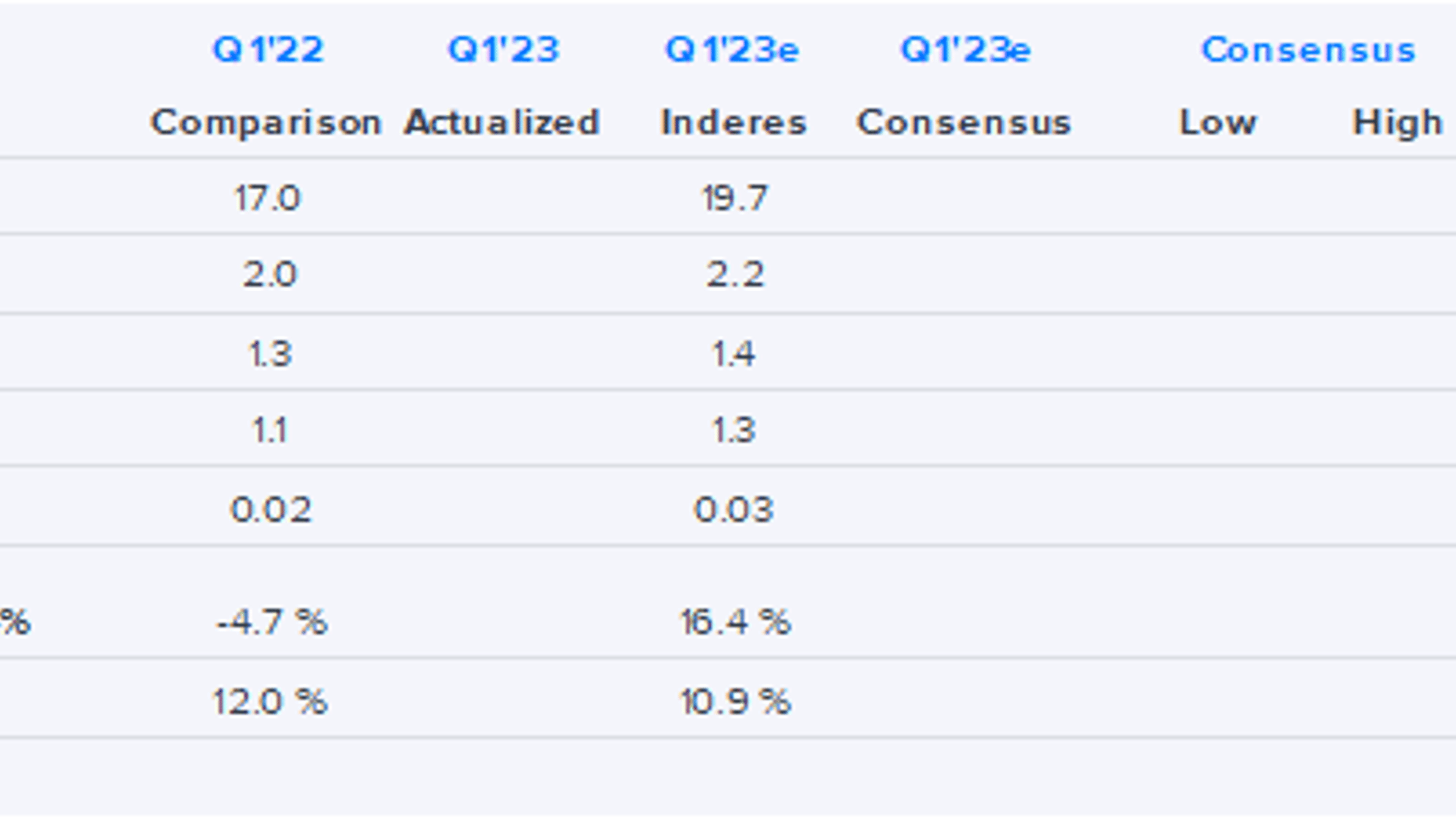Click the 16.4 % Inderes estimate

click(x=735, y=623)
